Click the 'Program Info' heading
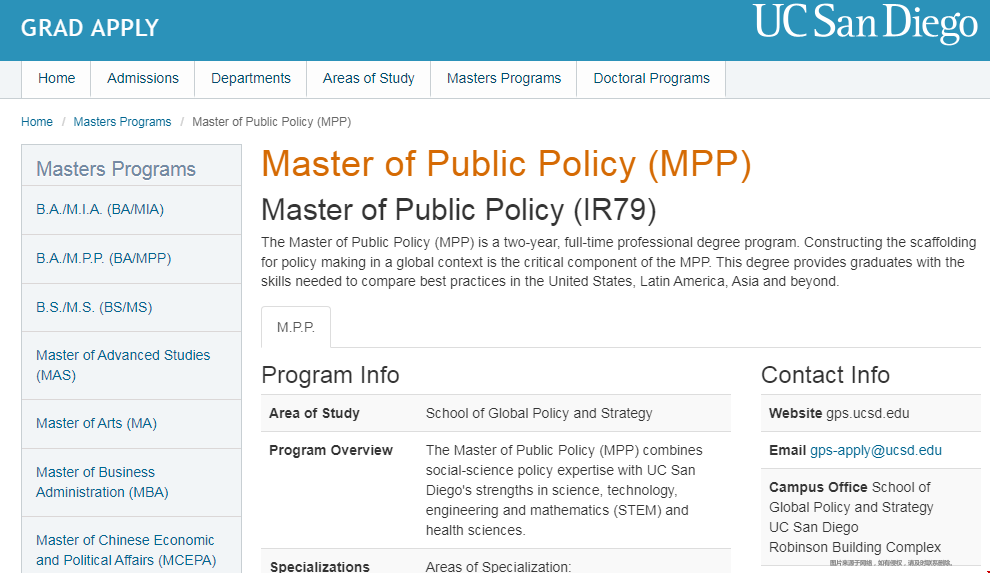This screenshot has width=990, height=573. [330, 375]
